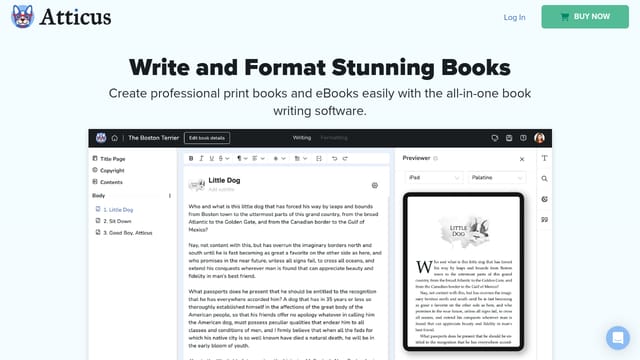Open the strikethrough dropdown

[x=224, y=158]
